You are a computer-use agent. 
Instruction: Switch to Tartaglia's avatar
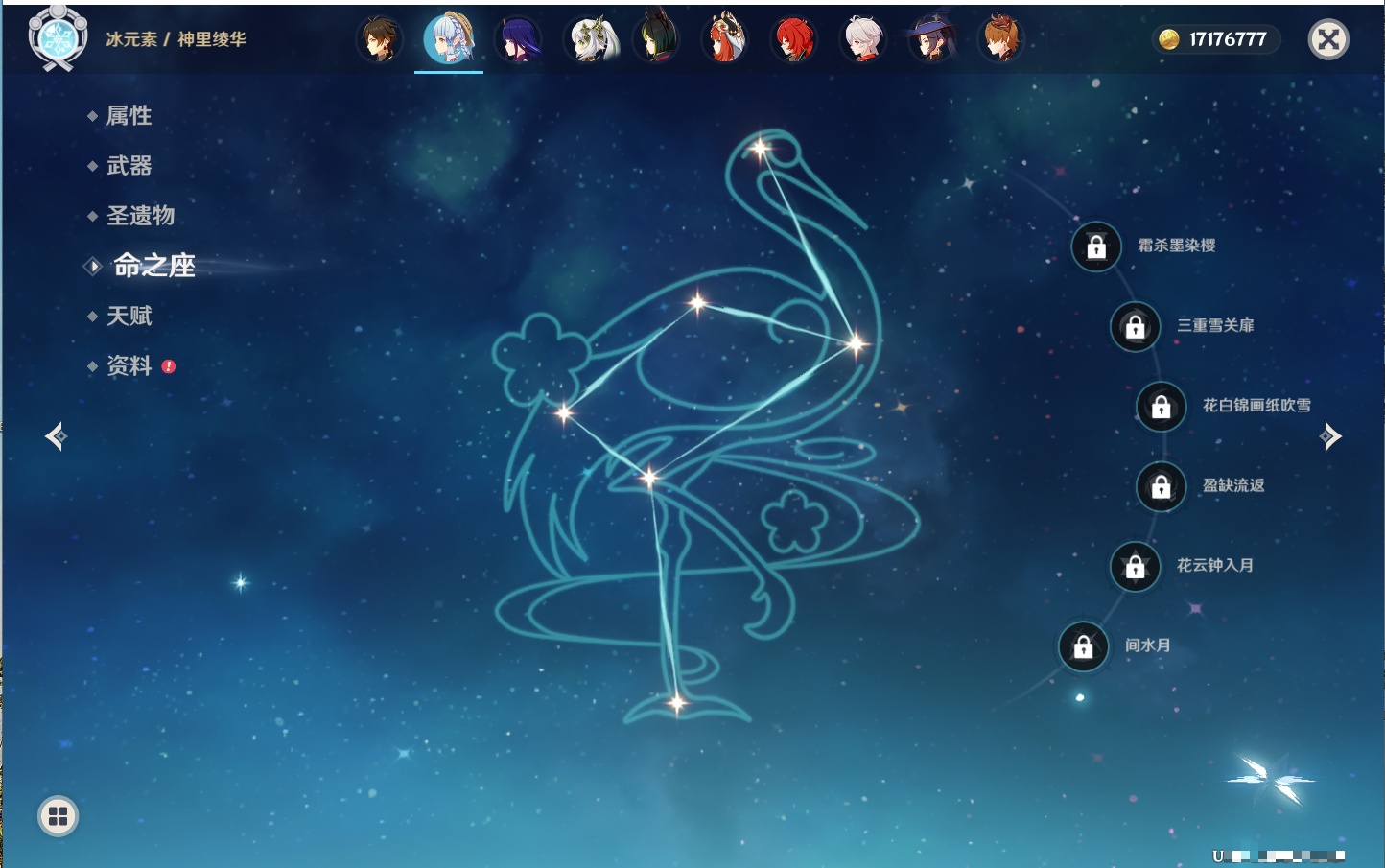pos(1000,39)
